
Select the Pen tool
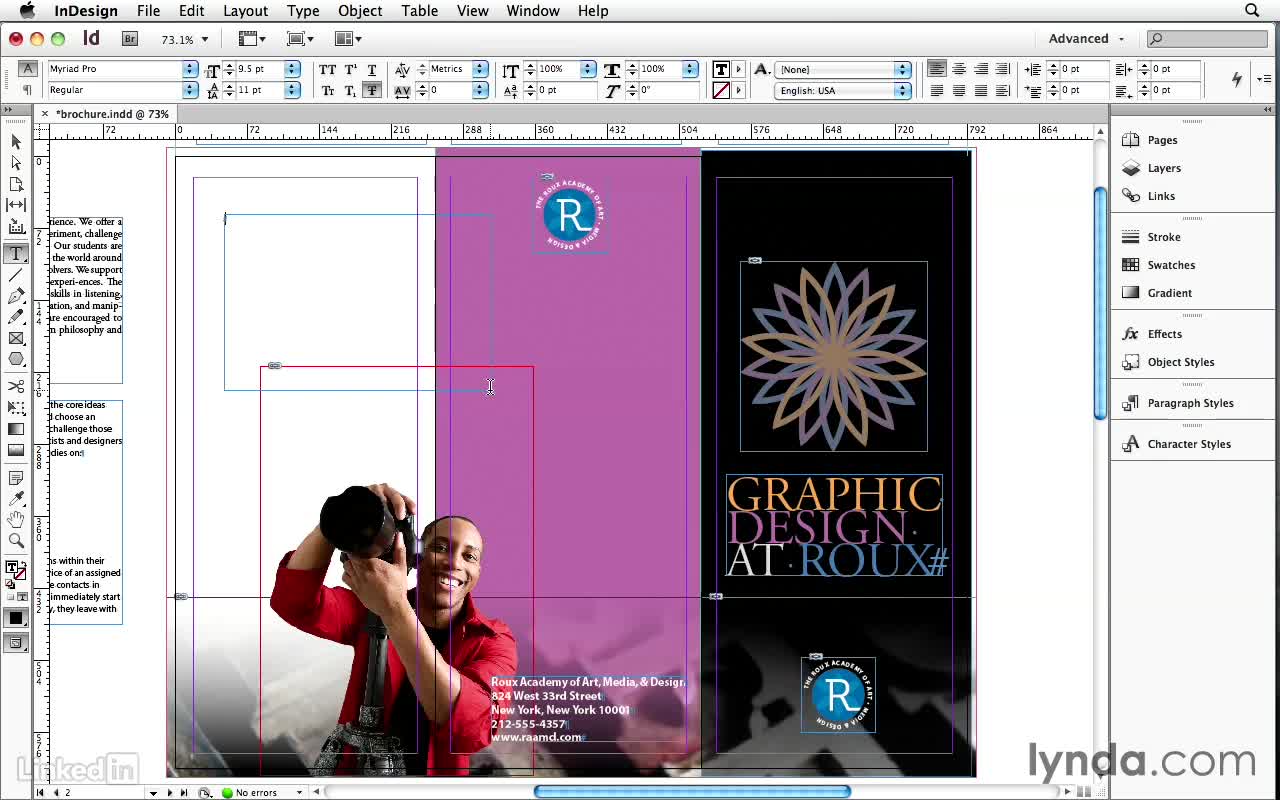coord(16,296)
